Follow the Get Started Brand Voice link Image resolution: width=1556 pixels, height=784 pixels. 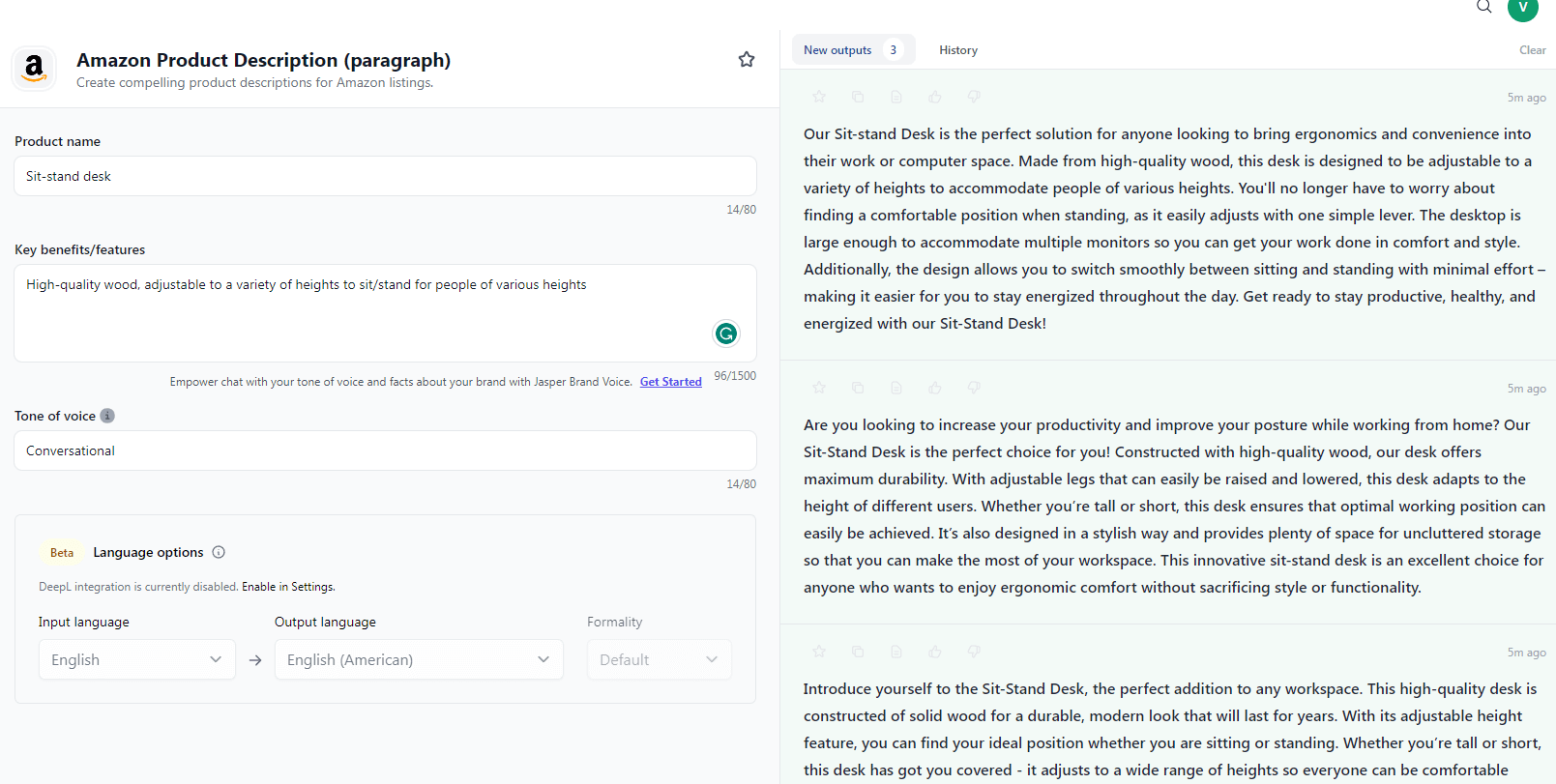click(x=671, y=382)
